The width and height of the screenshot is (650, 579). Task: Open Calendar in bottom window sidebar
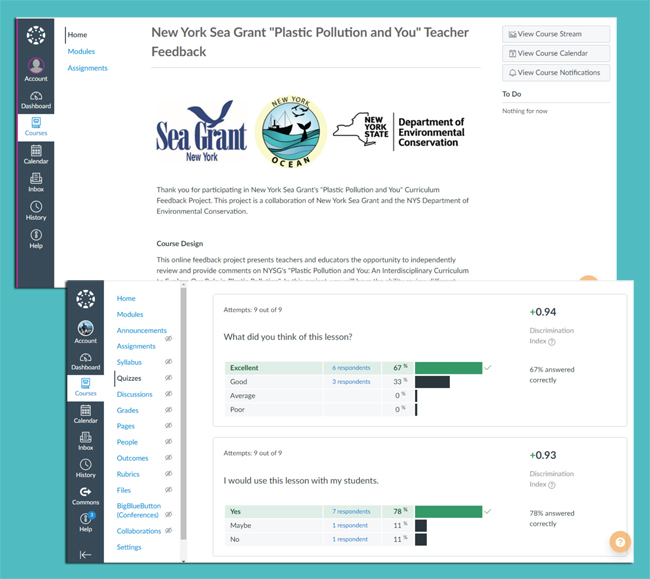pyautogui.click(x=85, y=414)
